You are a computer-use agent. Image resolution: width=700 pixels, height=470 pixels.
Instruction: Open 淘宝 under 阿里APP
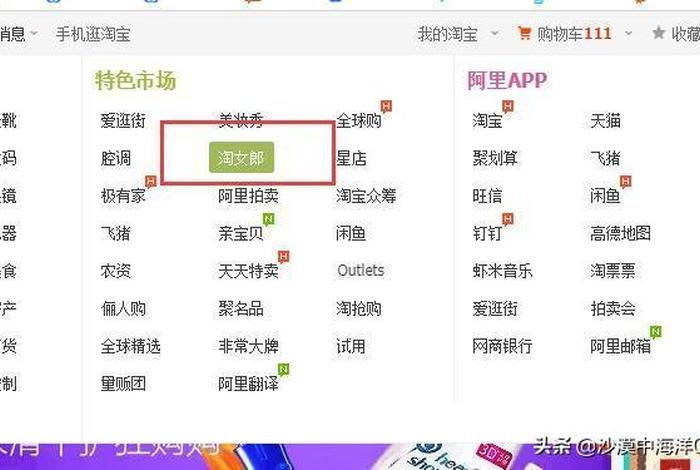[488, 121]
